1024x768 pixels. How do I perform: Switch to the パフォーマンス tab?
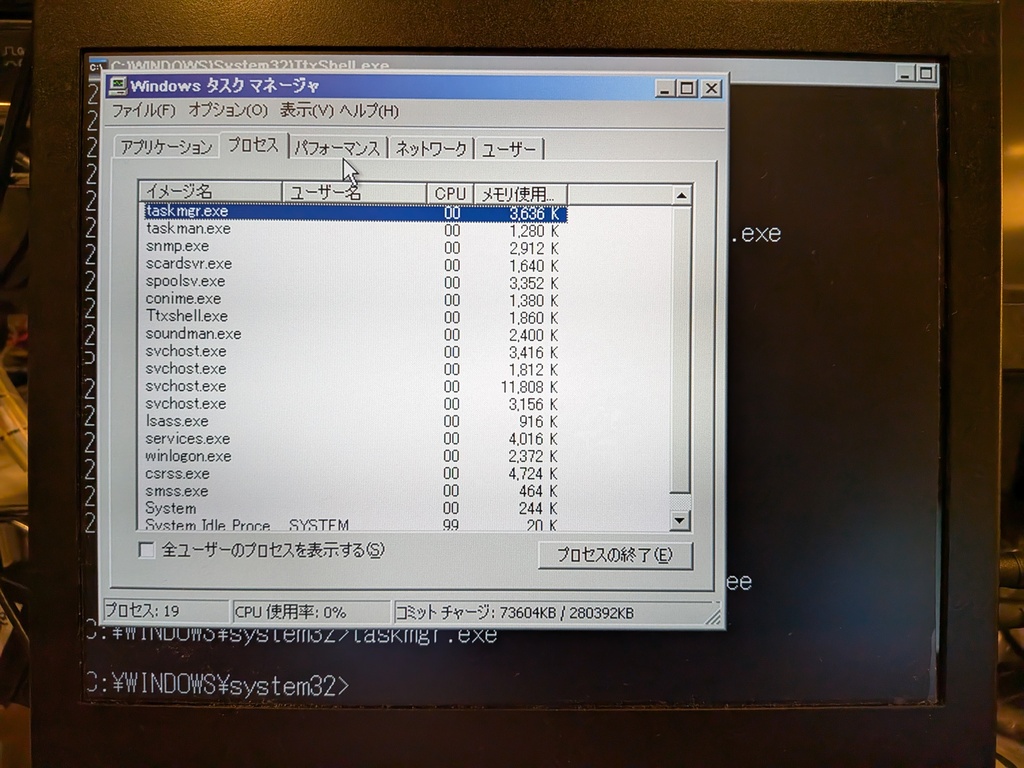tap(337, 149)
